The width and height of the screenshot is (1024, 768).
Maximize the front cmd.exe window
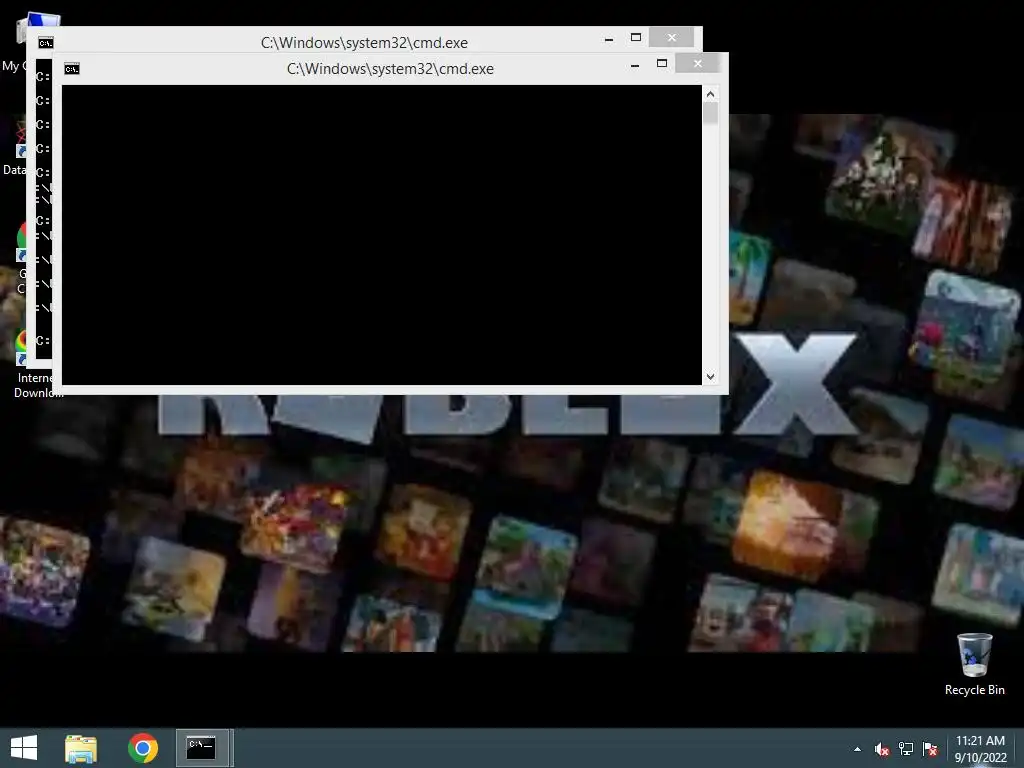(662, 63)
